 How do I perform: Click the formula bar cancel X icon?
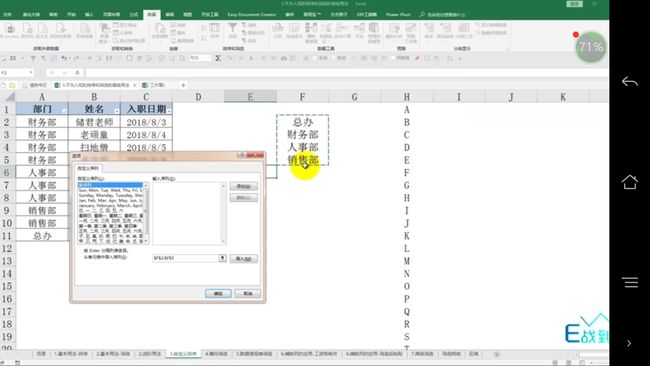(52, 73)
